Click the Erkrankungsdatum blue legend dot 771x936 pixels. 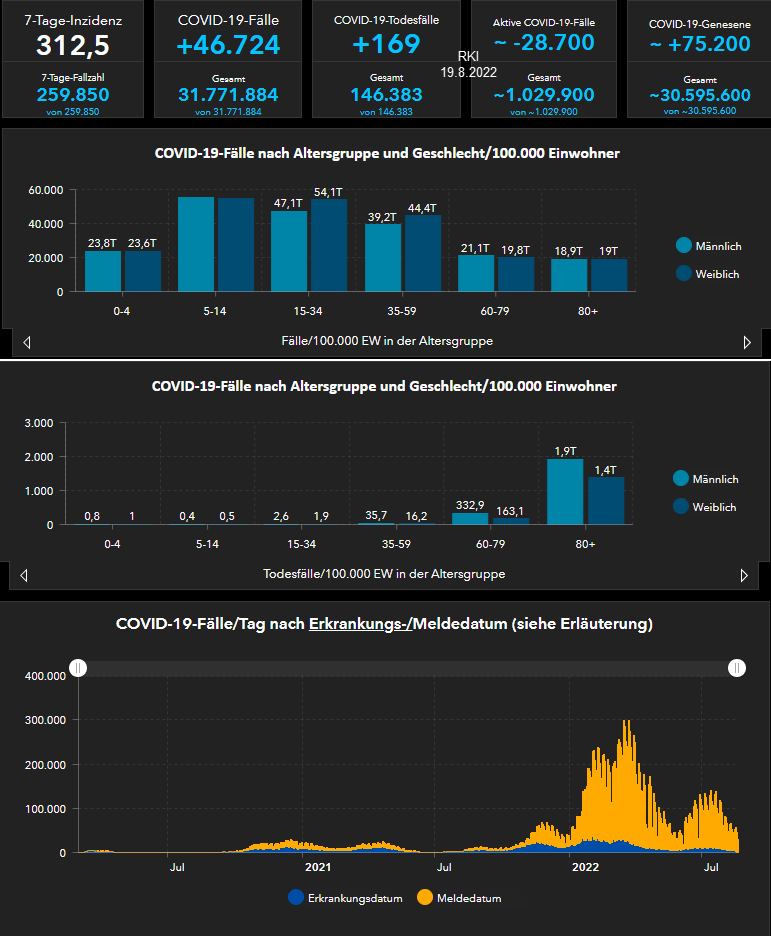(x=295, y=897)
